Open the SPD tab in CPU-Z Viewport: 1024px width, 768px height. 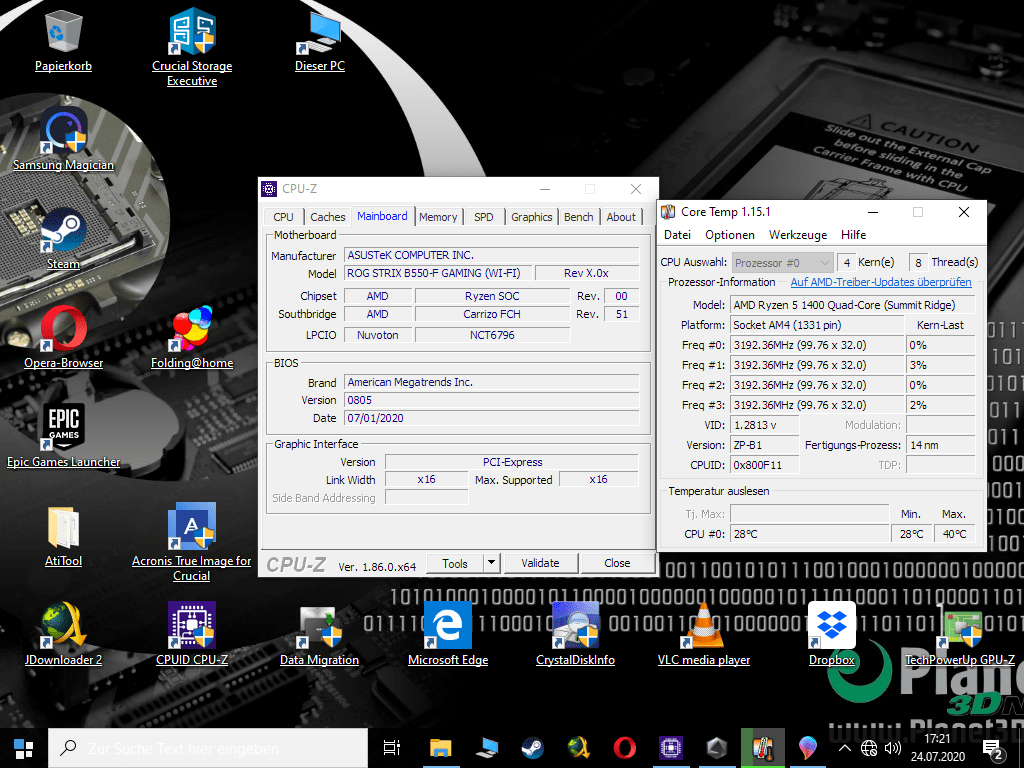tap(484, 217)
